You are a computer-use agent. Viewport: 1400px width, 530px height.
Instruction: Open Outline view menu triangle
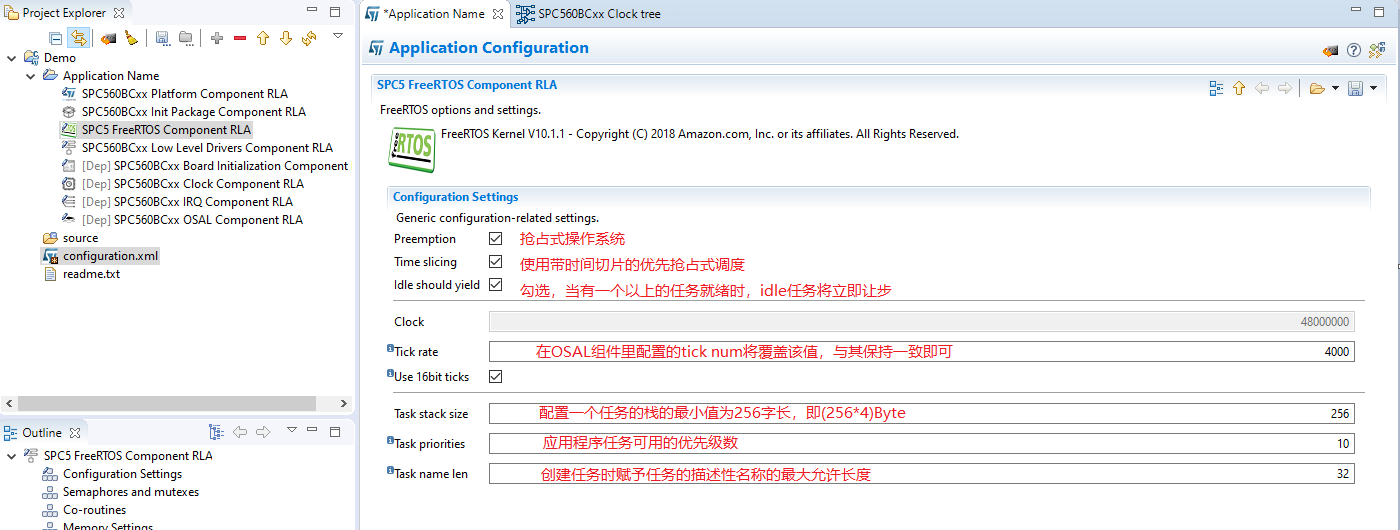coord(292,430)
